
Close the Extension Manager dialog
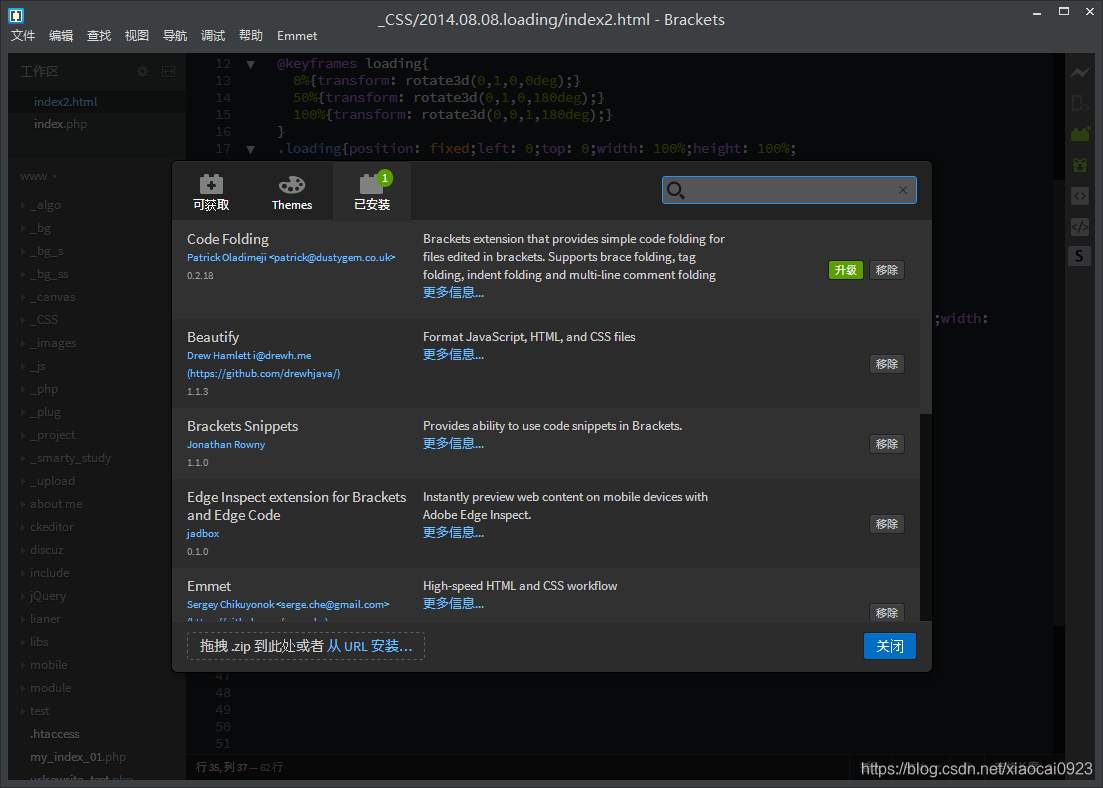tap(890, 646)
